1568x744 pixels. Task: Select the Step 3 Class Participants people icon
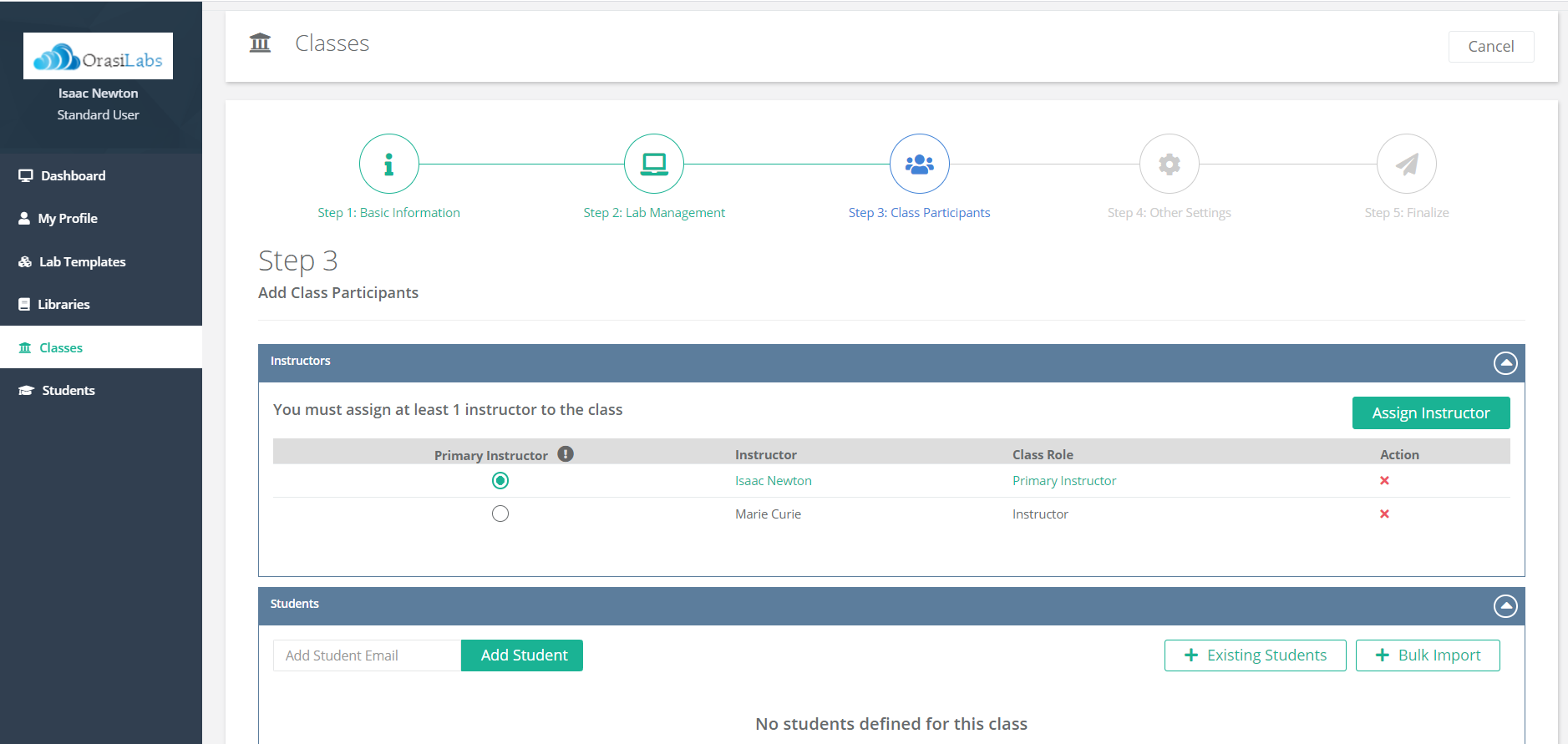pos(919,164)
